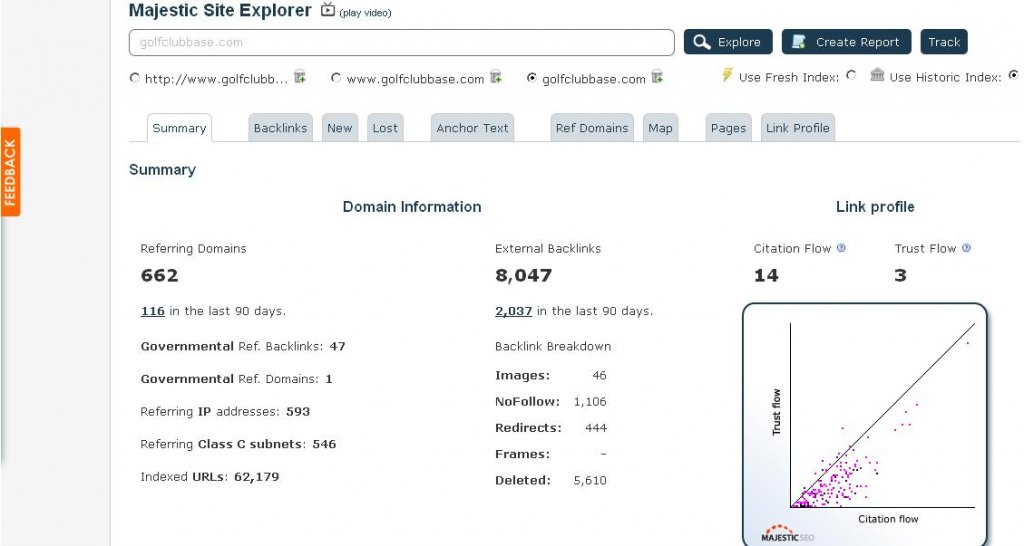The image size is (1024, 546).
Task: Click the Backlink Breakdown label
Action: point(553,346)
